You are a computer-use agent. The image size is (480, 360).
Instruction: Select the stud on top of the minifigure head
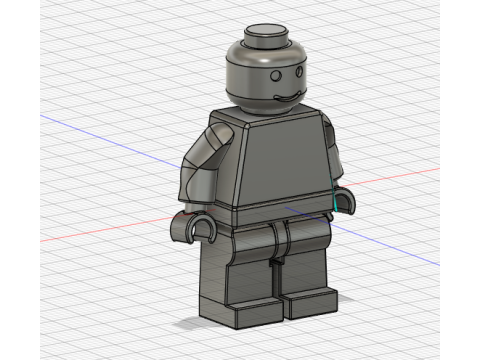coord(266,37)
